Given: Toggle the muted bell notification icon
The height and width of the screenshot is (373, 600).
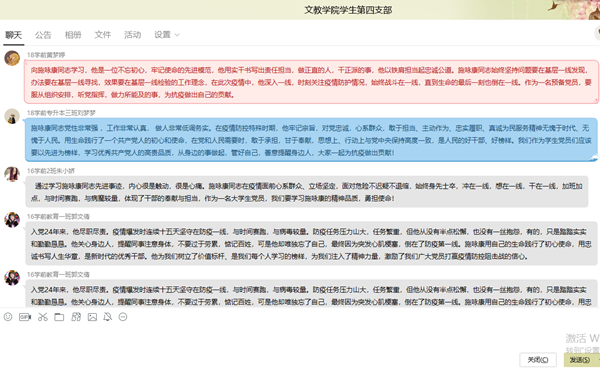Looking at the screenshot, I should (108, 317).
